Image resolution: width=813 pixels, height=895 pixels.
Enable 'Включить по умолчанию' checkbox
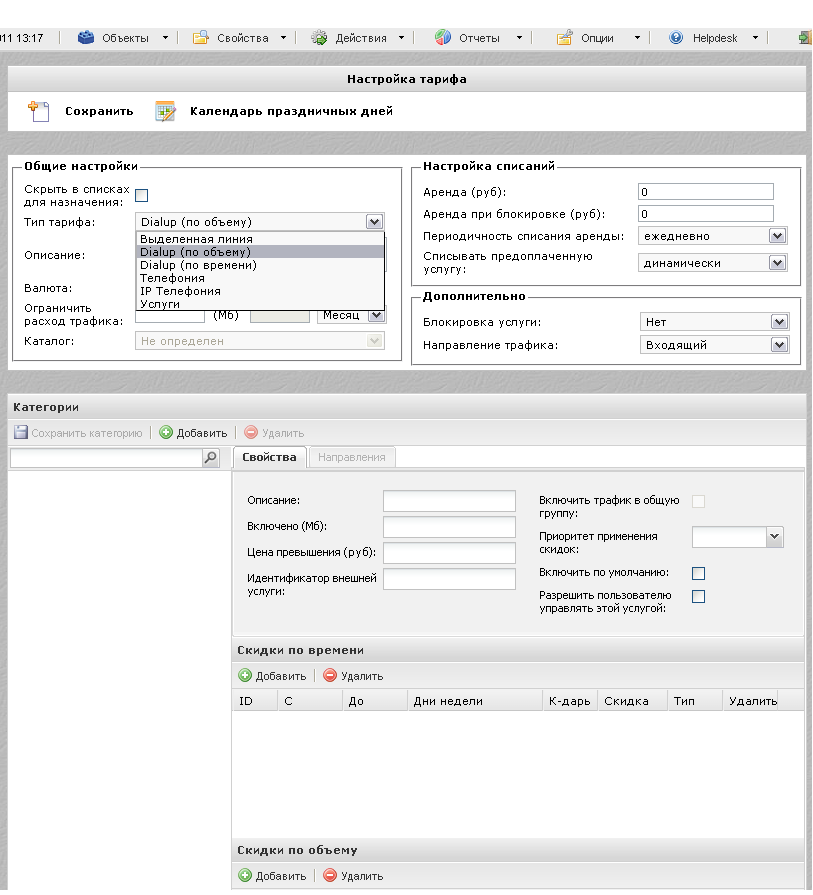tap(699, 573)
